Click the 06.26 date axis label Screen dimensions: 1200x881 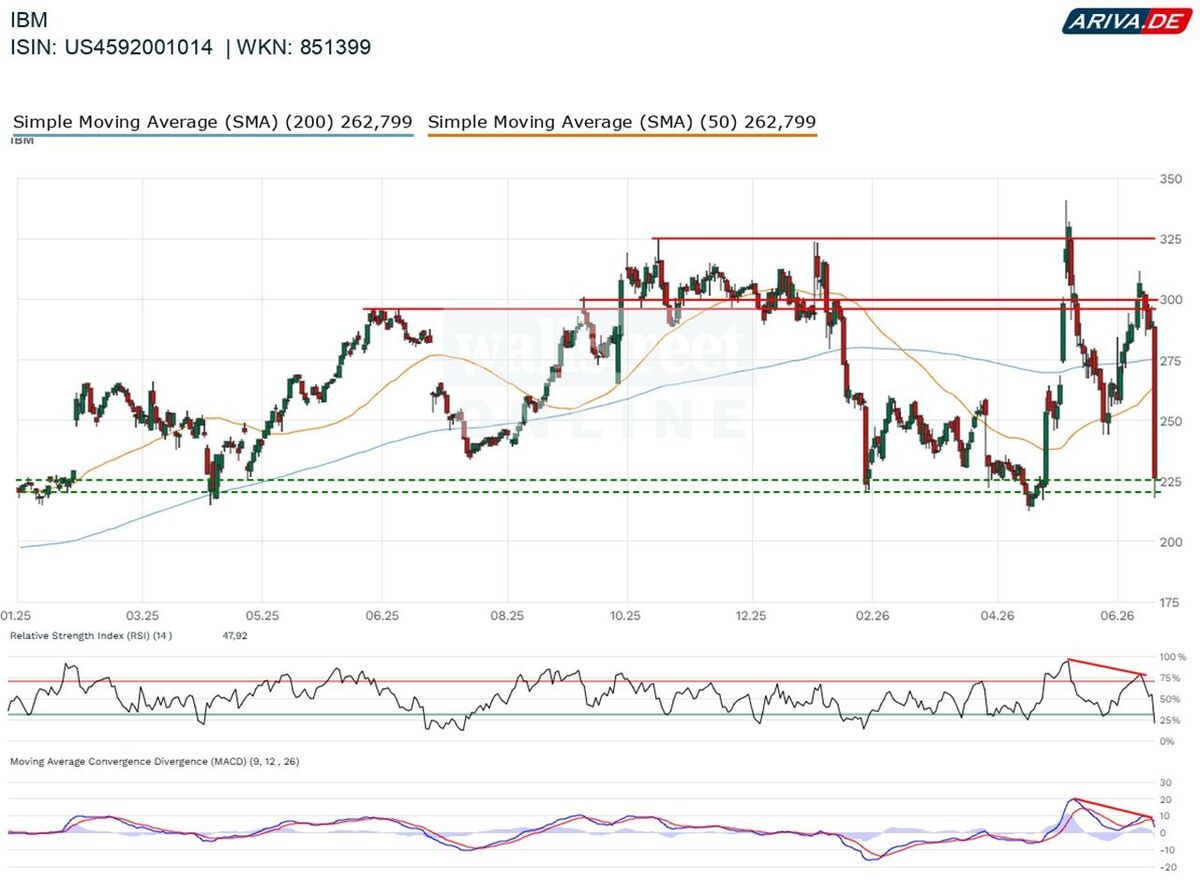pyautogui.click(x=1117, y=618)
